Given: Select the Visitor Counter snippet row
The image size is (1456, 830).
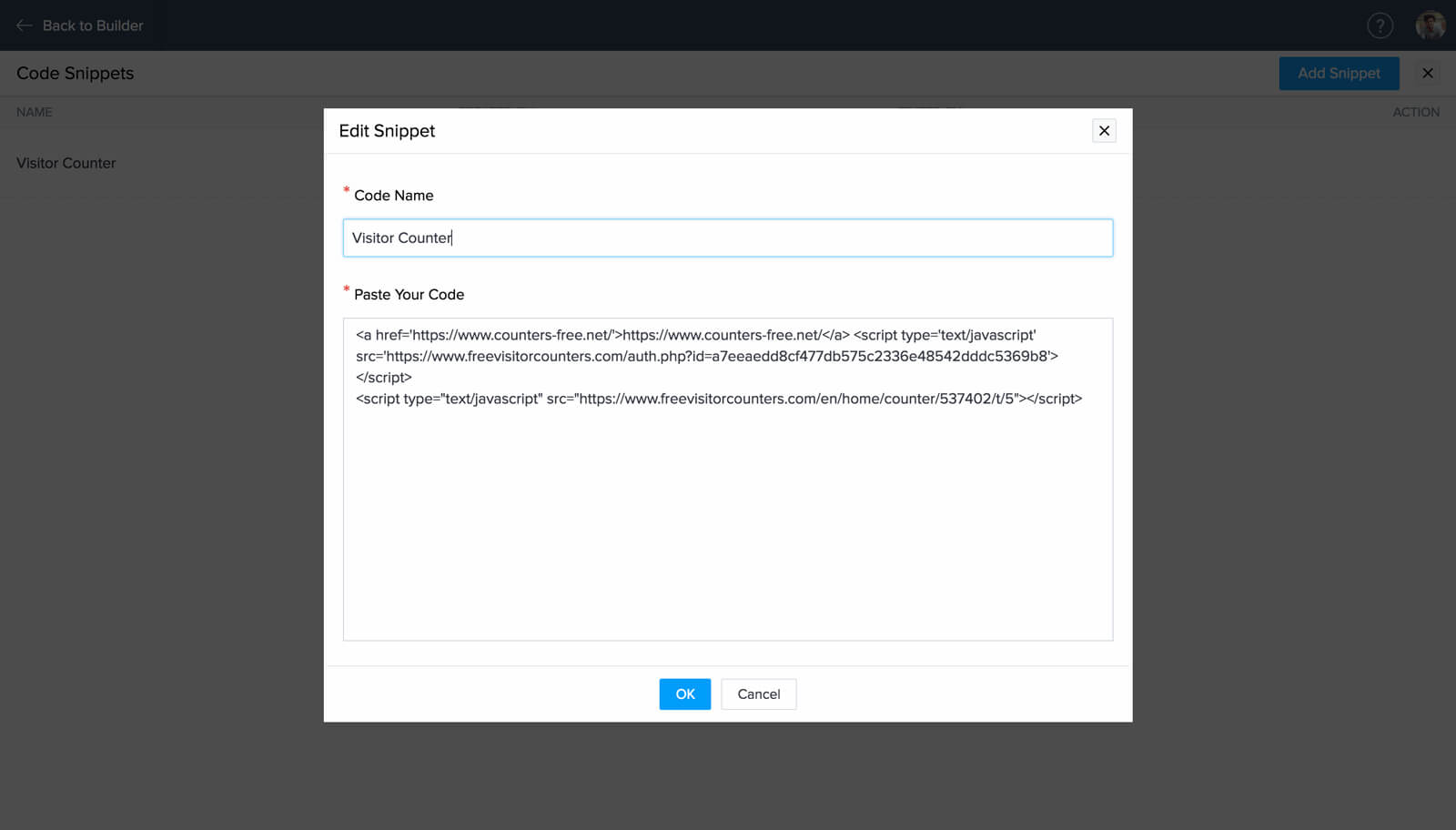Looking at the screenshot, I should tap(66, 164).
